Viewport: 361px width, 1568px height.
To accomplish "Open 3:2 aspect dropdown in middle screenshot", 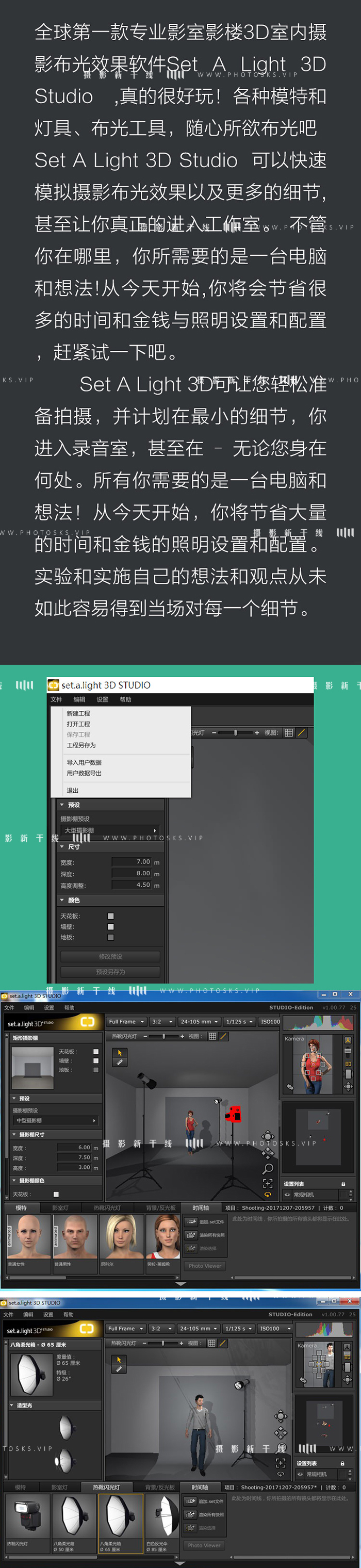I will (162, 1021).
